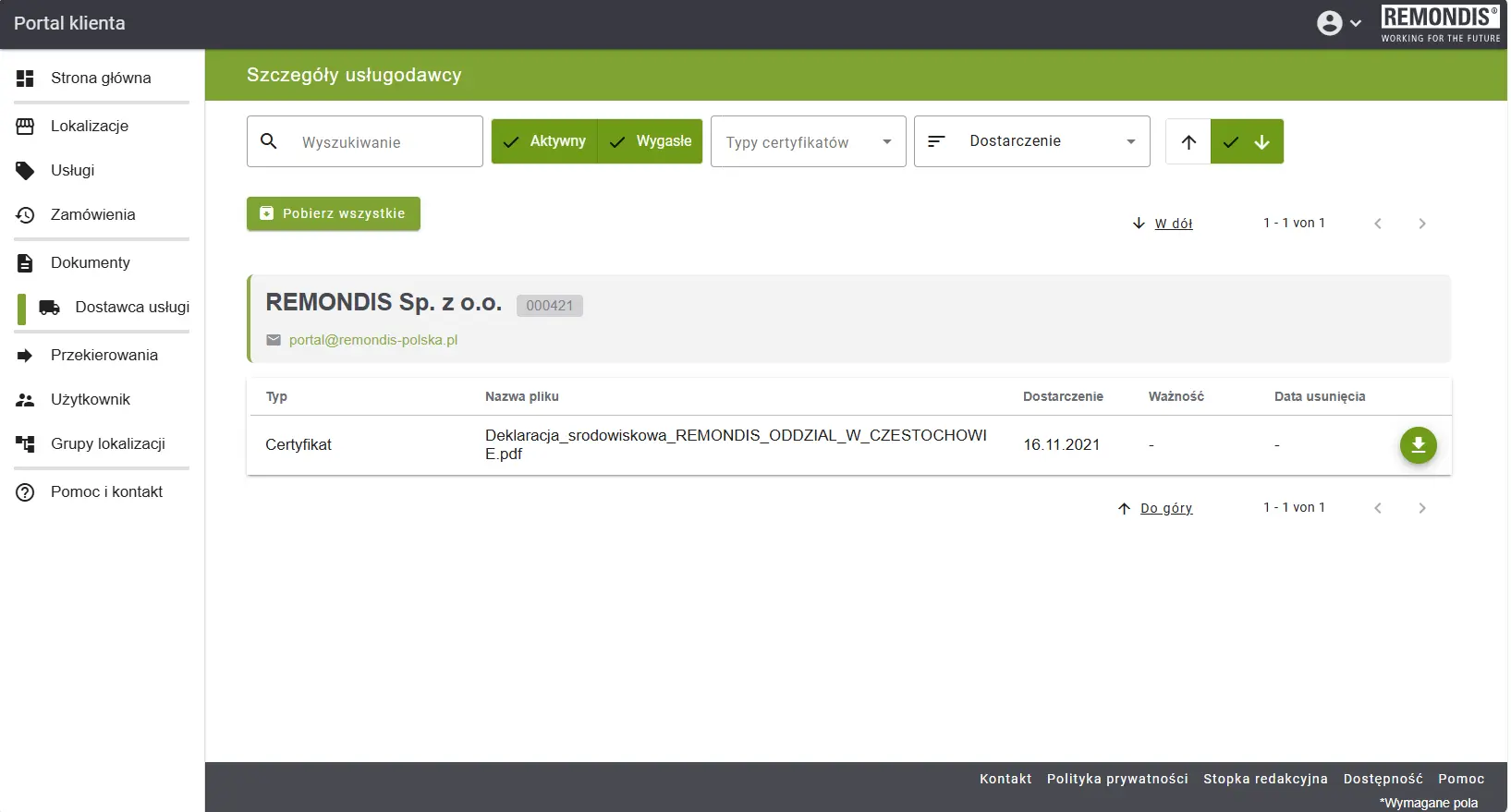
Task: Toggle the Aktywny filter
Action: coord(544,141)
